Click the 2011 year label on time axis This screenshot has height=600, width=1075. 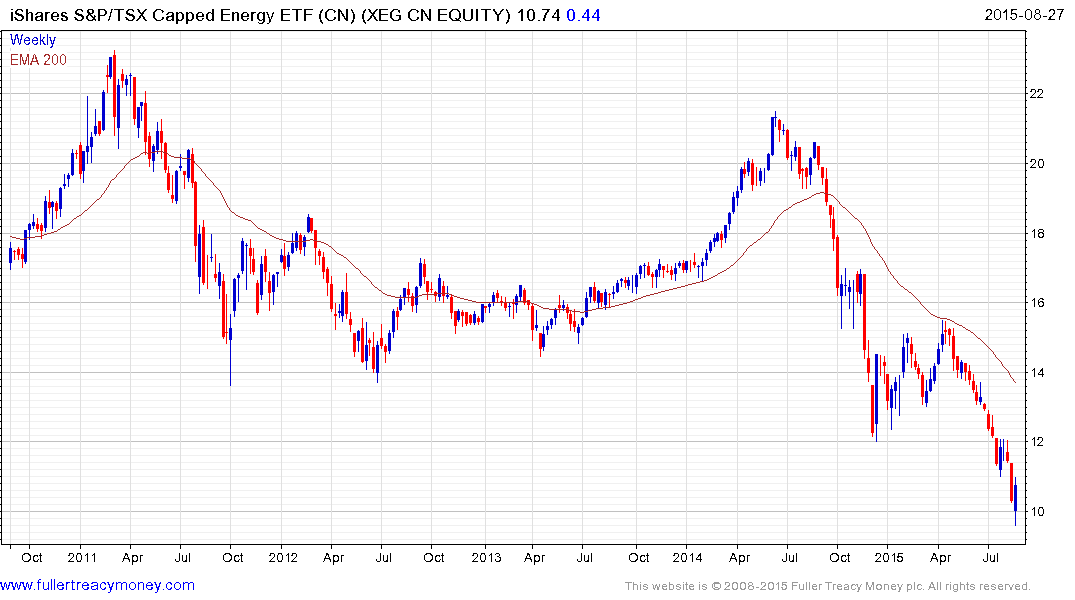pyautogui.click(x=82, y=557)
